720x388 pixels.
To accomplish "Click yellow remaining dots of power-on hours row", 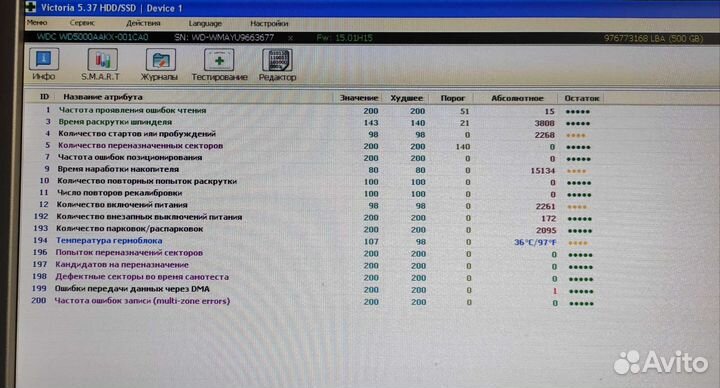I will click(x=576, y=171).
